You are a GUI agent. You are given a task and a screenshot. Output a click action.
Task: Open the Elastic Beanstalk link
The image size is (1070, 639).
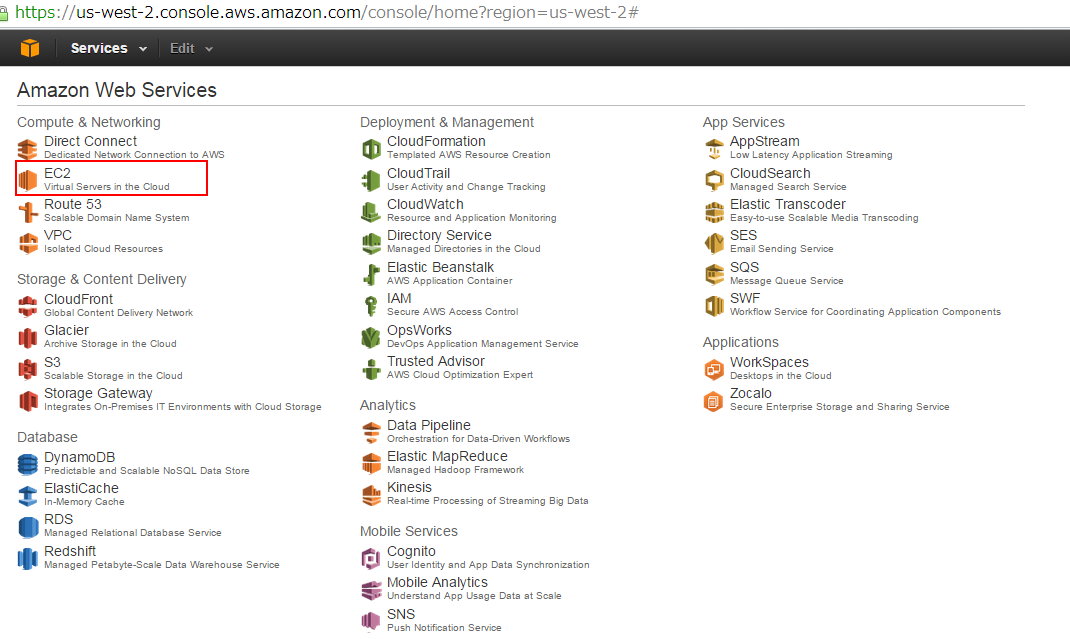(x=440, y=267)
